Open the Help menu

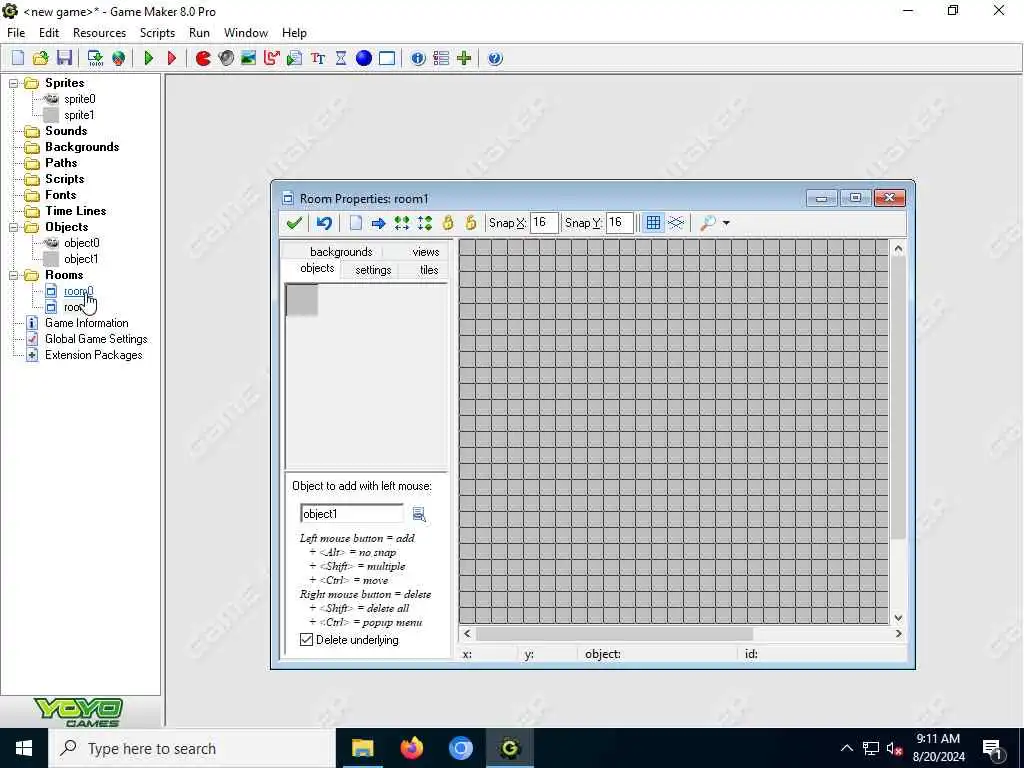(294, 33)
